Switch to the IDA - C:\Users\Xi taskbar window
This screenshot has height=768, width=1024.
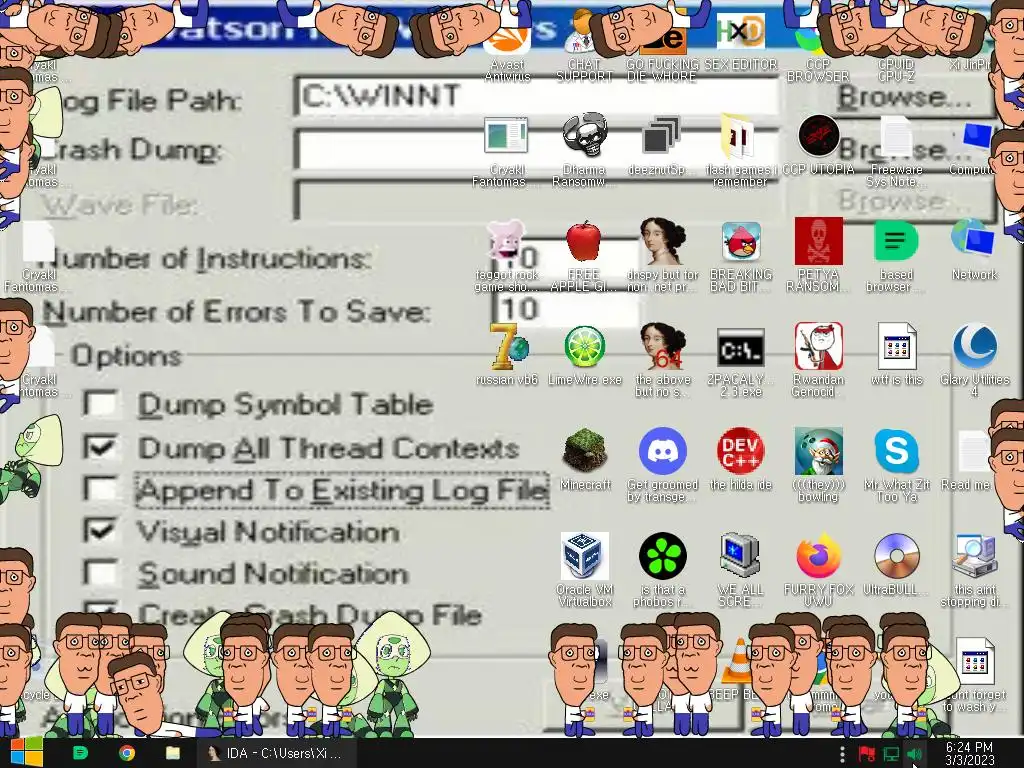point(277,753)
